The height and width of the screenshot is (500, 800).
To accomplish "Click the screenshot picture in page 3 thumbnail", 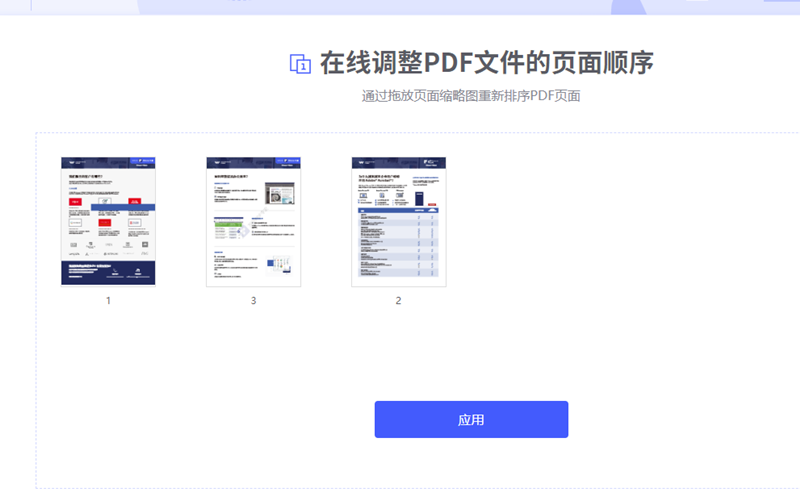I will point(279,192).
